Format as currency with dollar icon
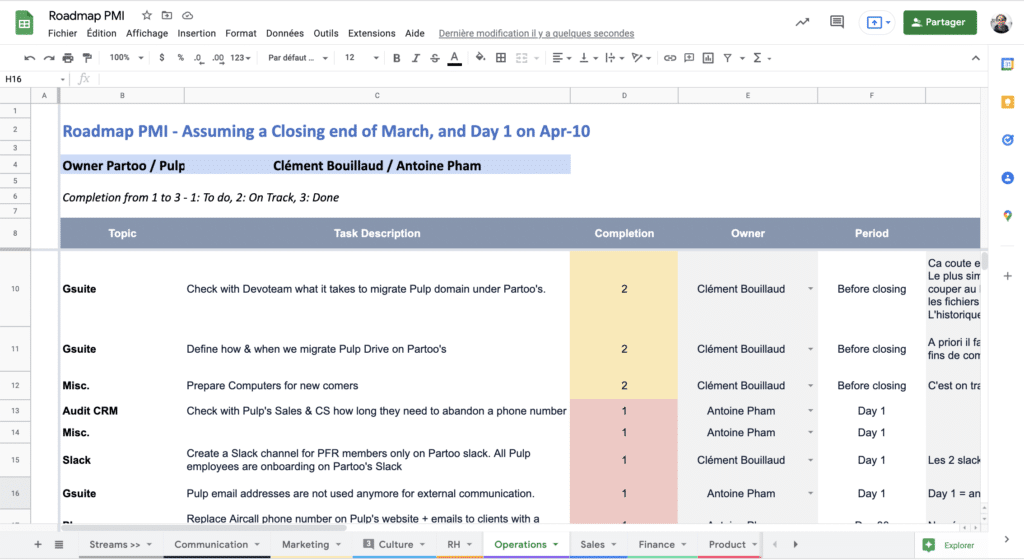The width and height of the screenshot is (1024, 560). [161, 58]
